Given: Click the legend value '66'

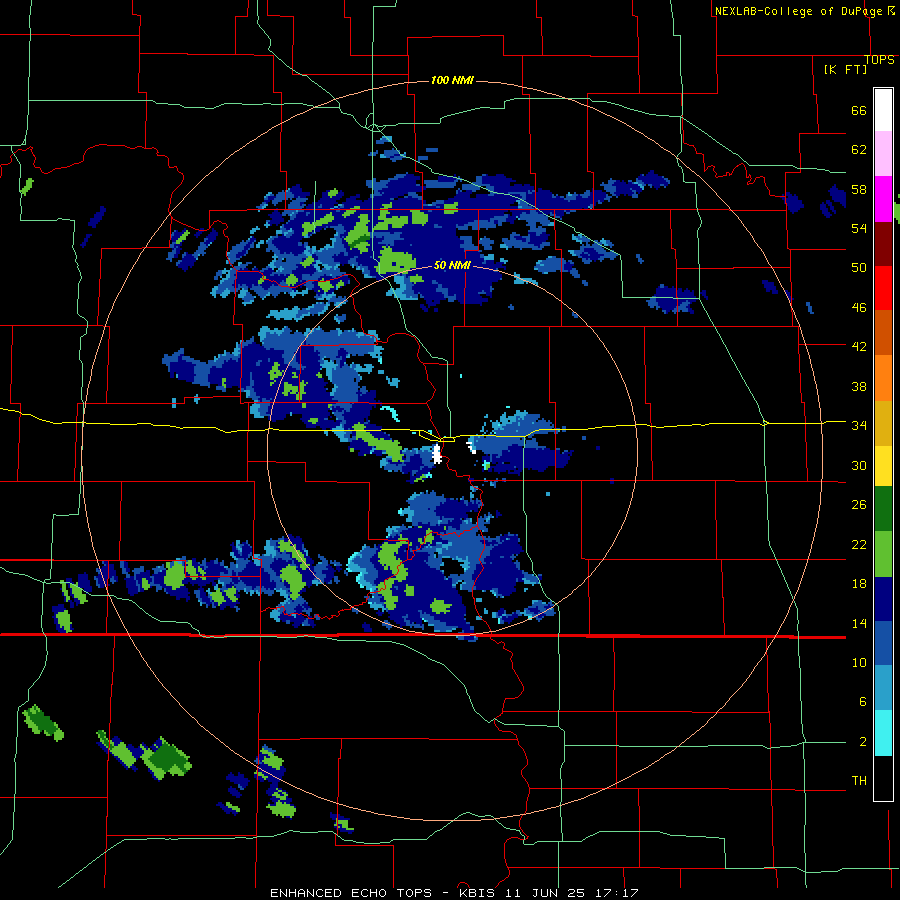Looking at the screenshot, I should click(859, 111).
